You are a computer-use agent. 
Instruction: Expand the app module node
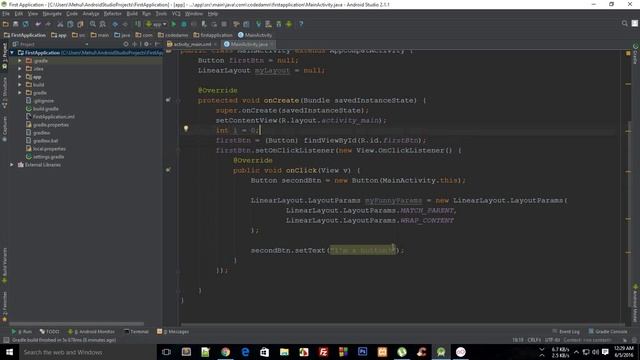[x=20, y=77]
